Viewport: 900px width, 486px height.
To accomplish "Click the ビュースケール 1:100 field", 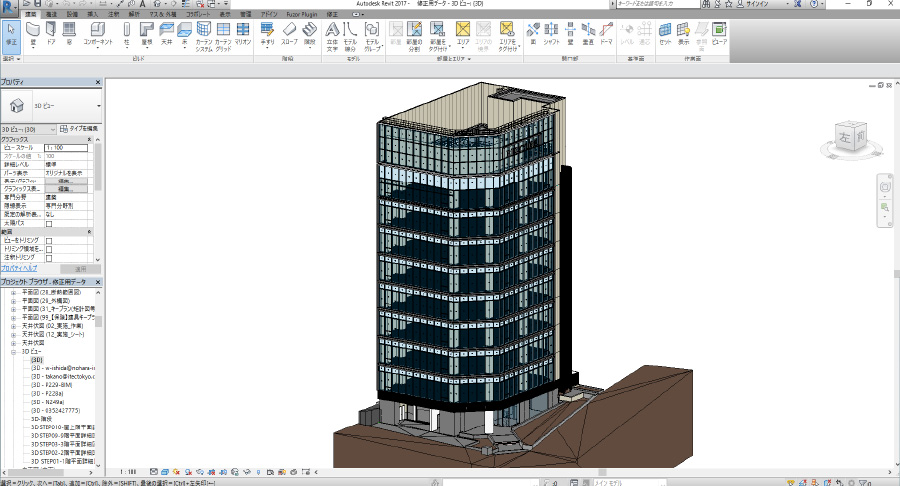I will tap(66, 148).
